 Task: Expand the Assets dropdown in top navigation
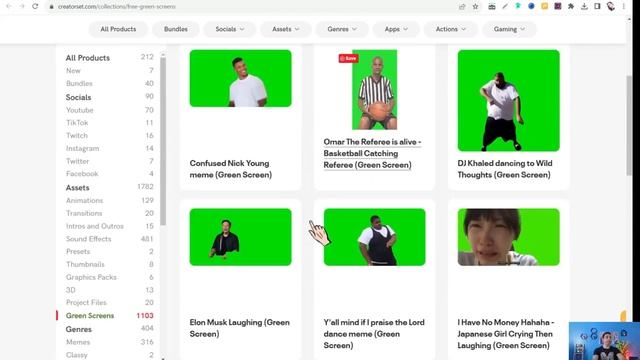(286, 29)
